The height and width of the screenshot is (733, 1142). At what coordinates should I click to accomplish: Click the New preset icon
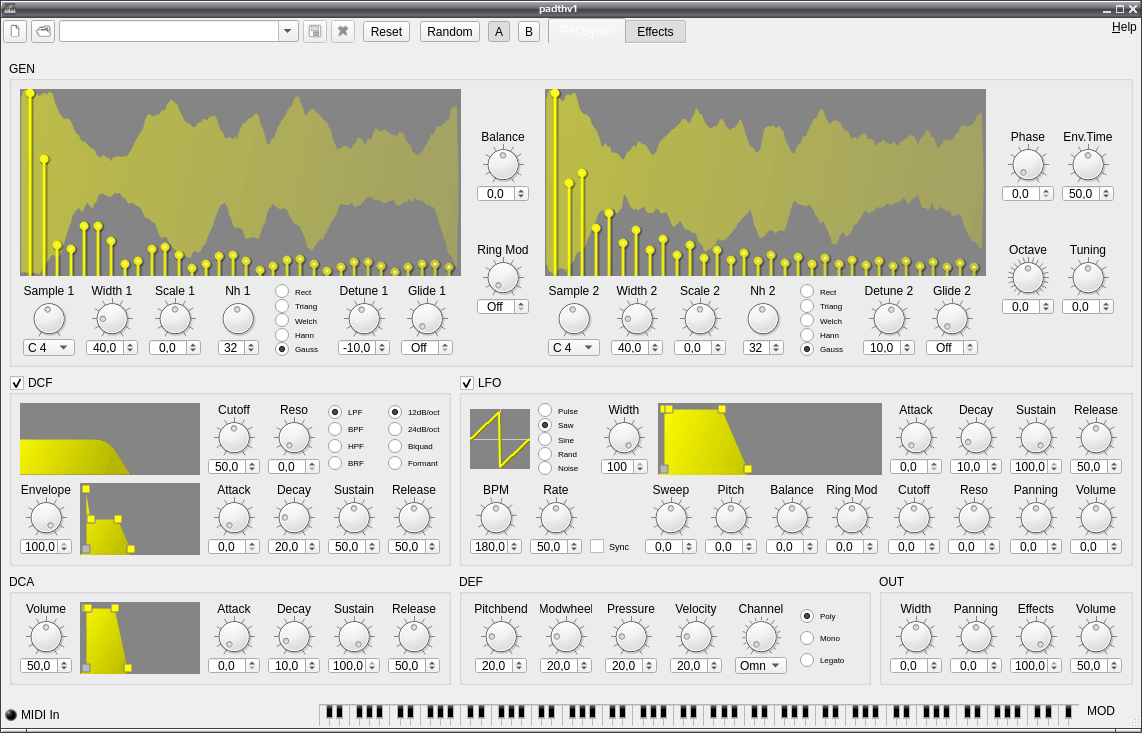pos(15,31)
